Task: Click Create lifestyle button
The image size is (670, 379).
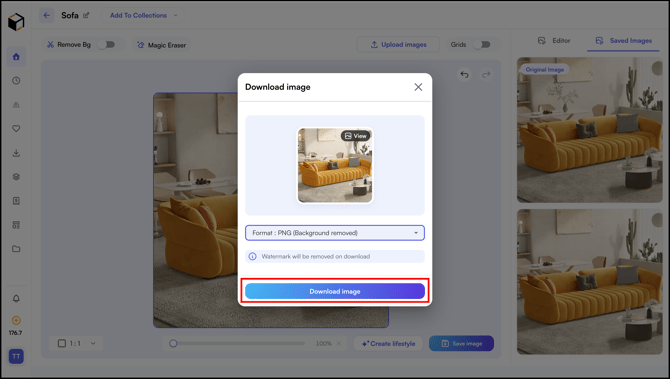Action: (x=388, y=344)
